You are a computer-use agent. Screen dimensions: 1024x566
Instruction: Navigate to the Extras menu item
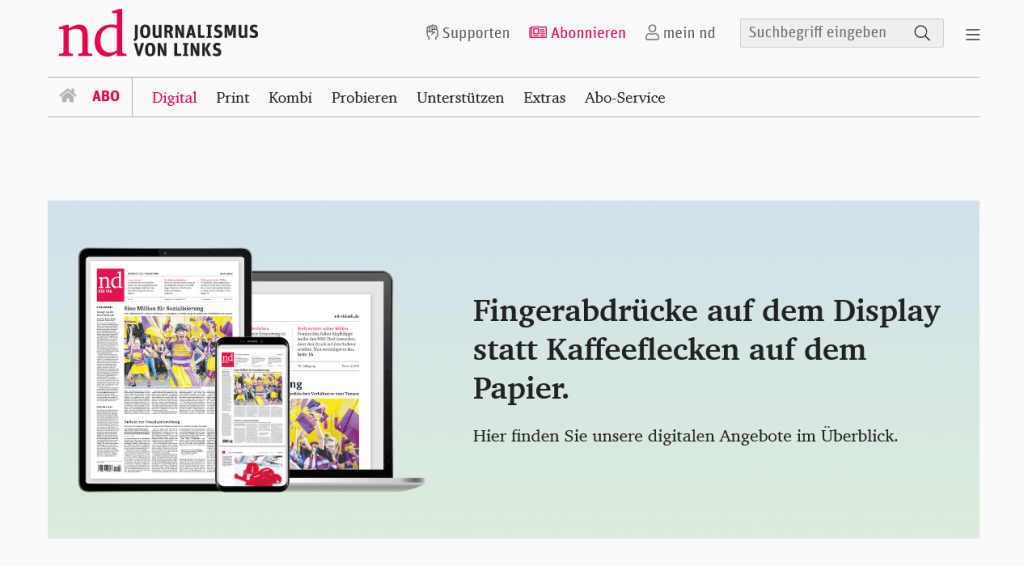[544, 98]
